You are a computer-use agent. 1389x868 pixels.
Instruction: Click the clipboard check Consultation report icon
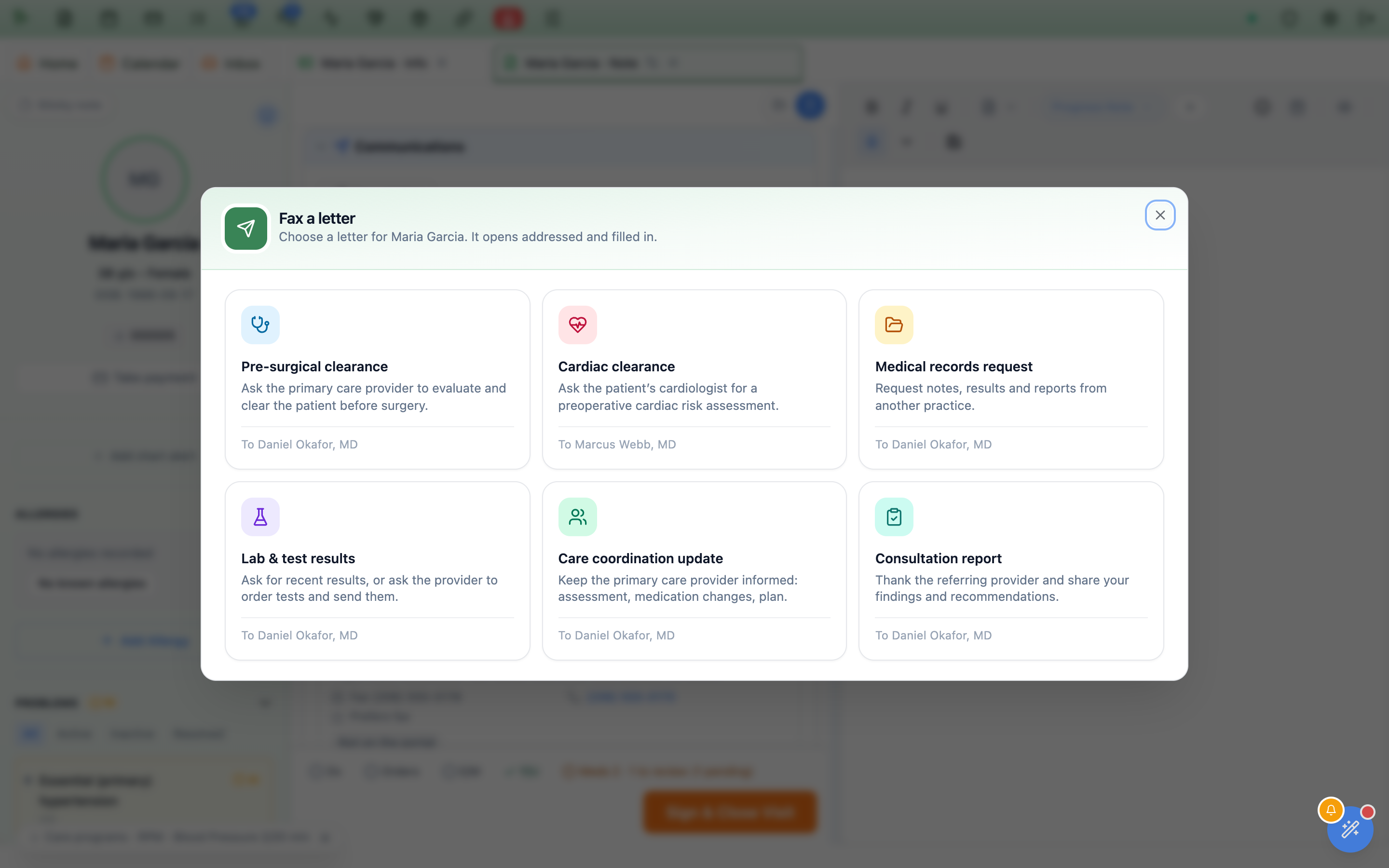point(894,516)
